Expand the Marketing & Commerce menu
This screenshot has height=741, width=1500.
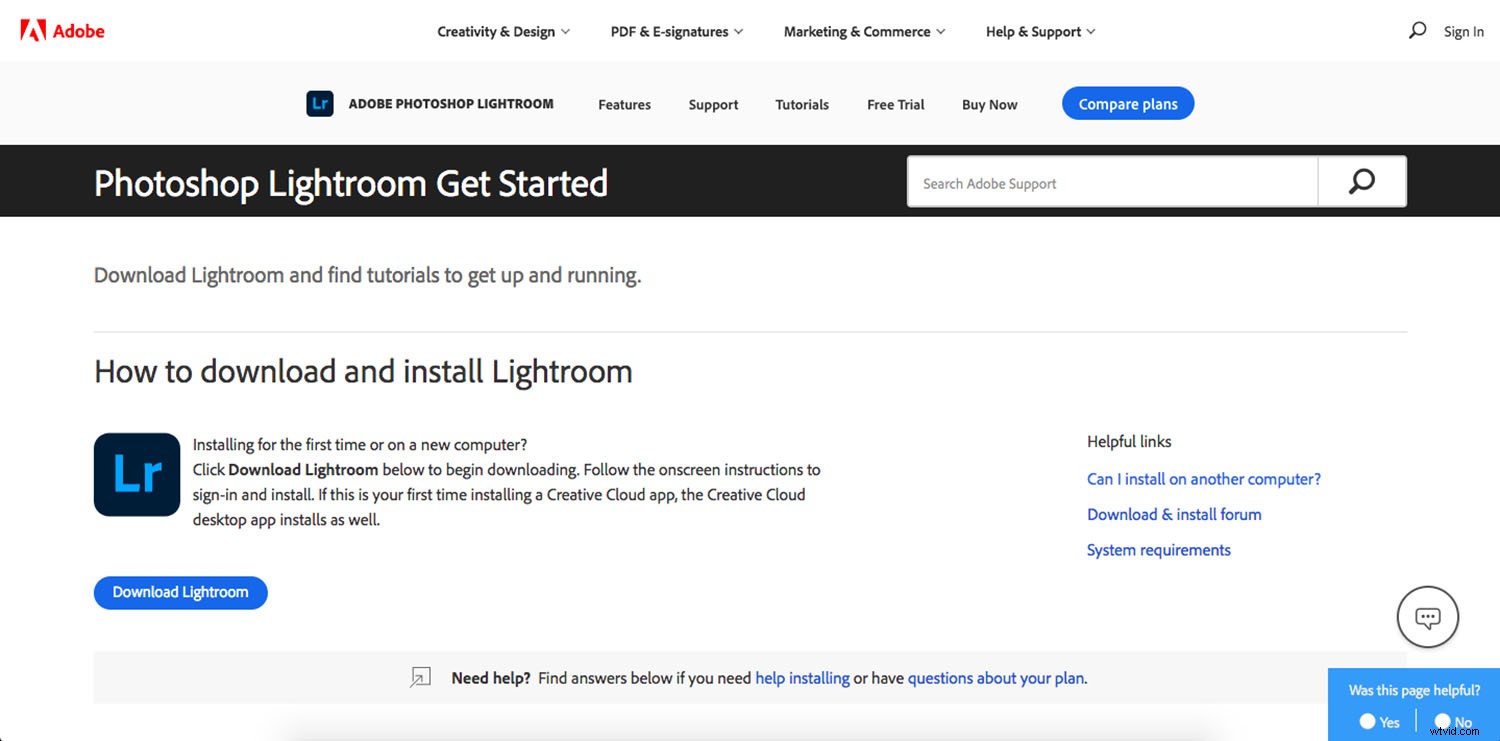point(864,32)
